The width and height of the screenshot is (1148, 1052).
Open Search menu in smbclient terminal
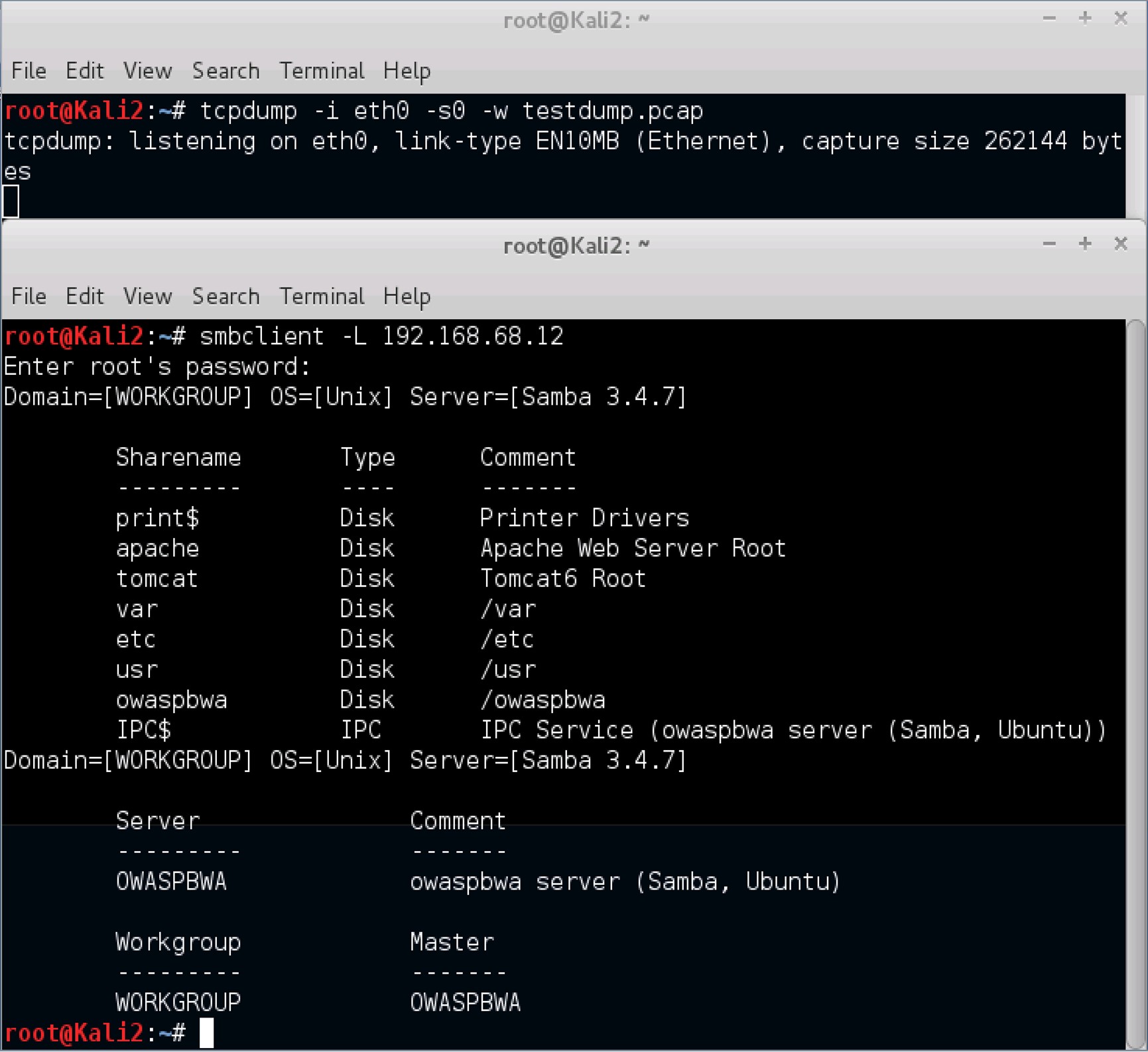tap(225, 296)
